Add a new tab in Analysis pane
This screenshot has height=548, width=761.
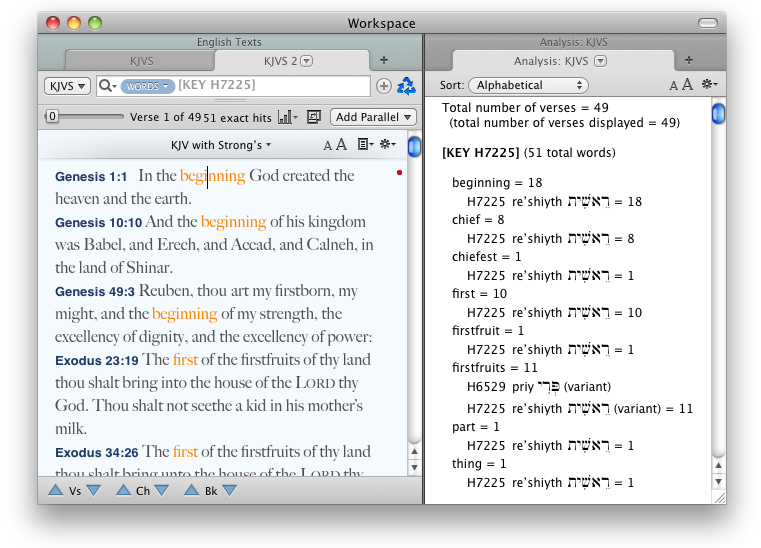688,61
